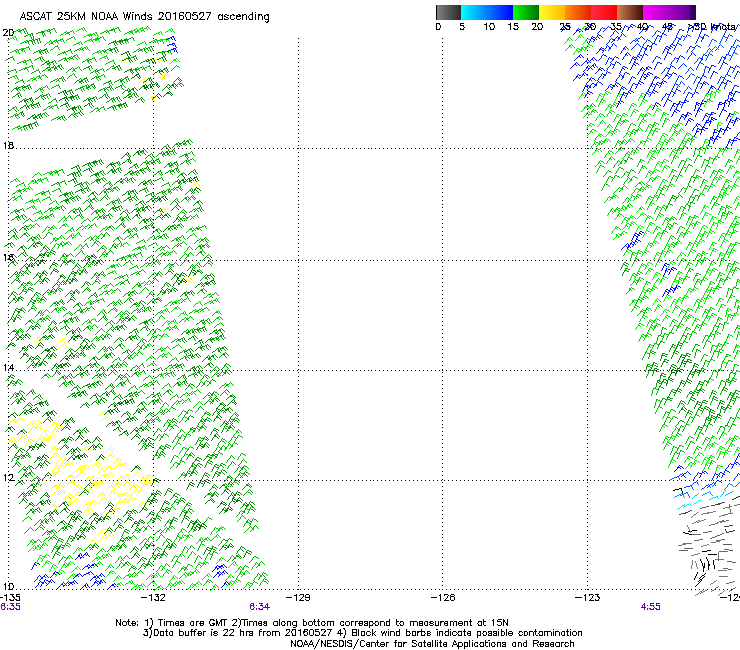Click longitude label -123
This screenshot has width=740, height=650.
[587, 598]
